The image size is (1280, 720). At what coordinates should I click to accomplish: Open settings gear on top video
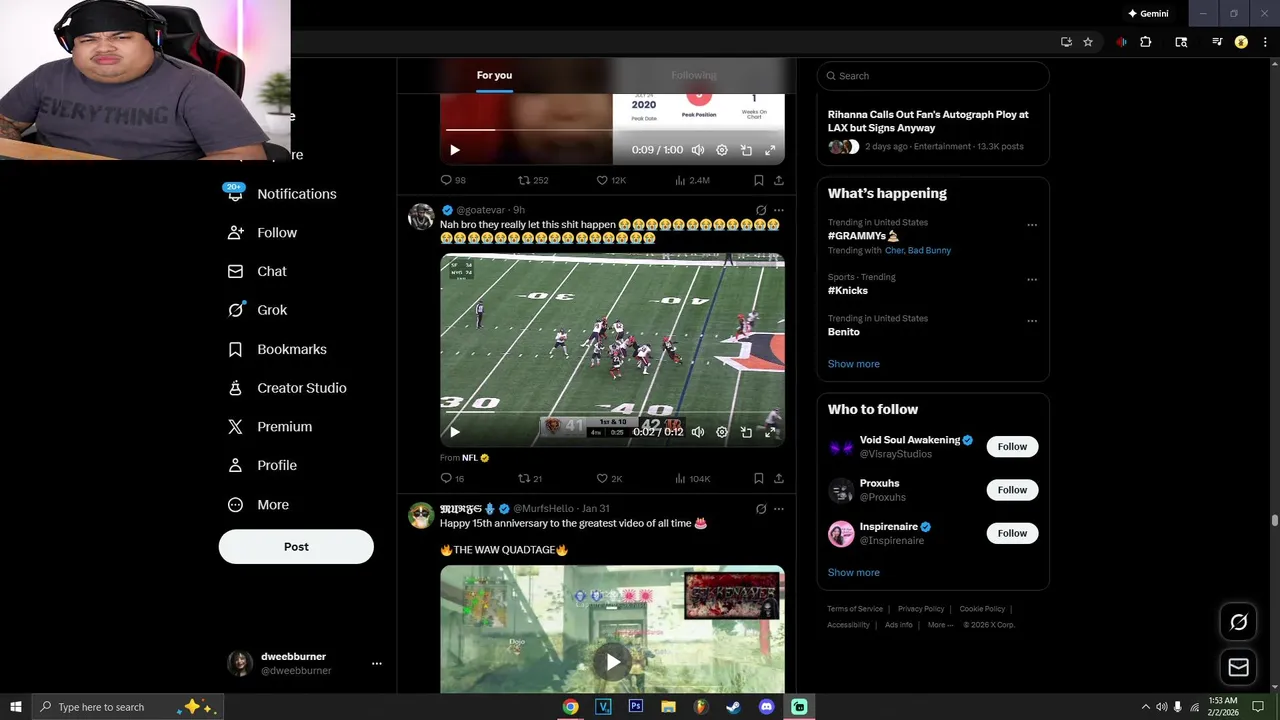click(722, 150)
